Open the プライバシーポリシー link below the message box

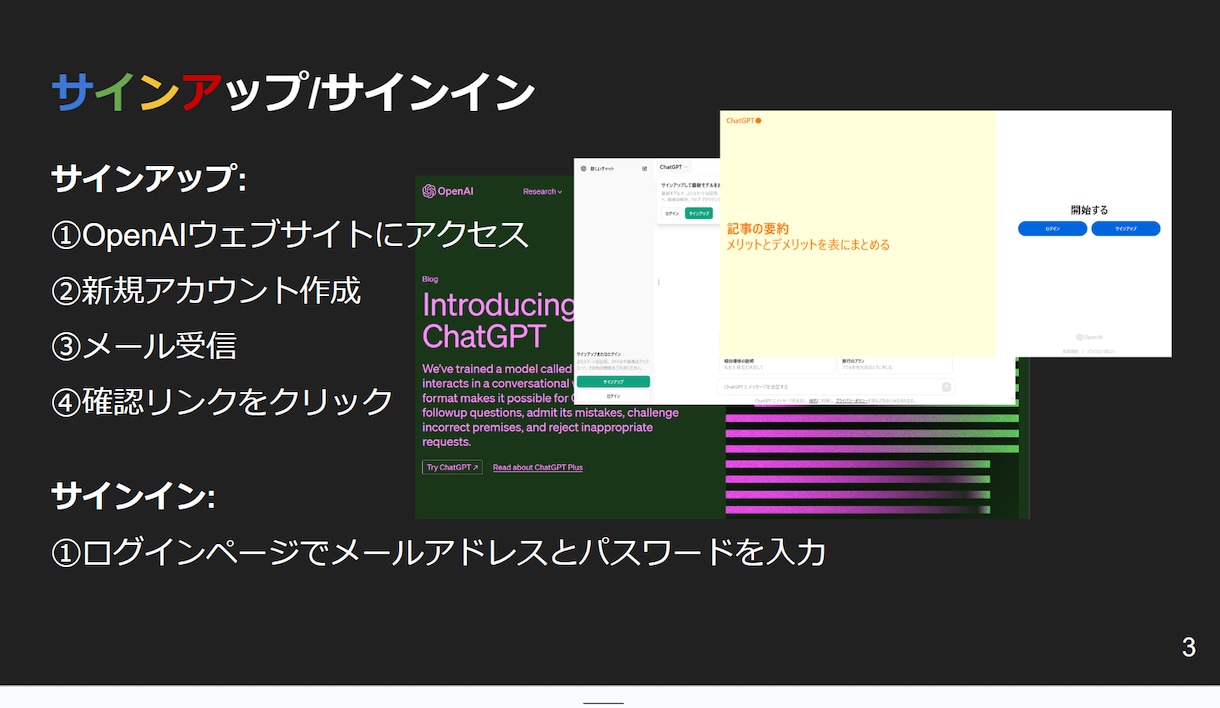(x=852, y=400)
